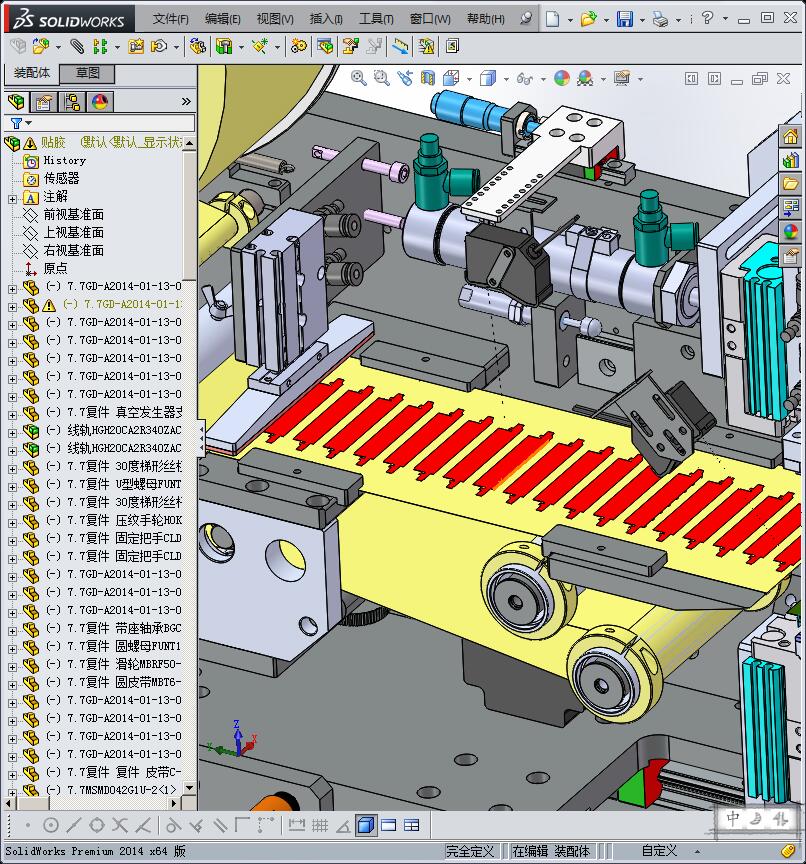The height and width of the screenshot is (864, 806).
Task: Expand the 注解 annotations tree node
Action: (x=12, y=198)
